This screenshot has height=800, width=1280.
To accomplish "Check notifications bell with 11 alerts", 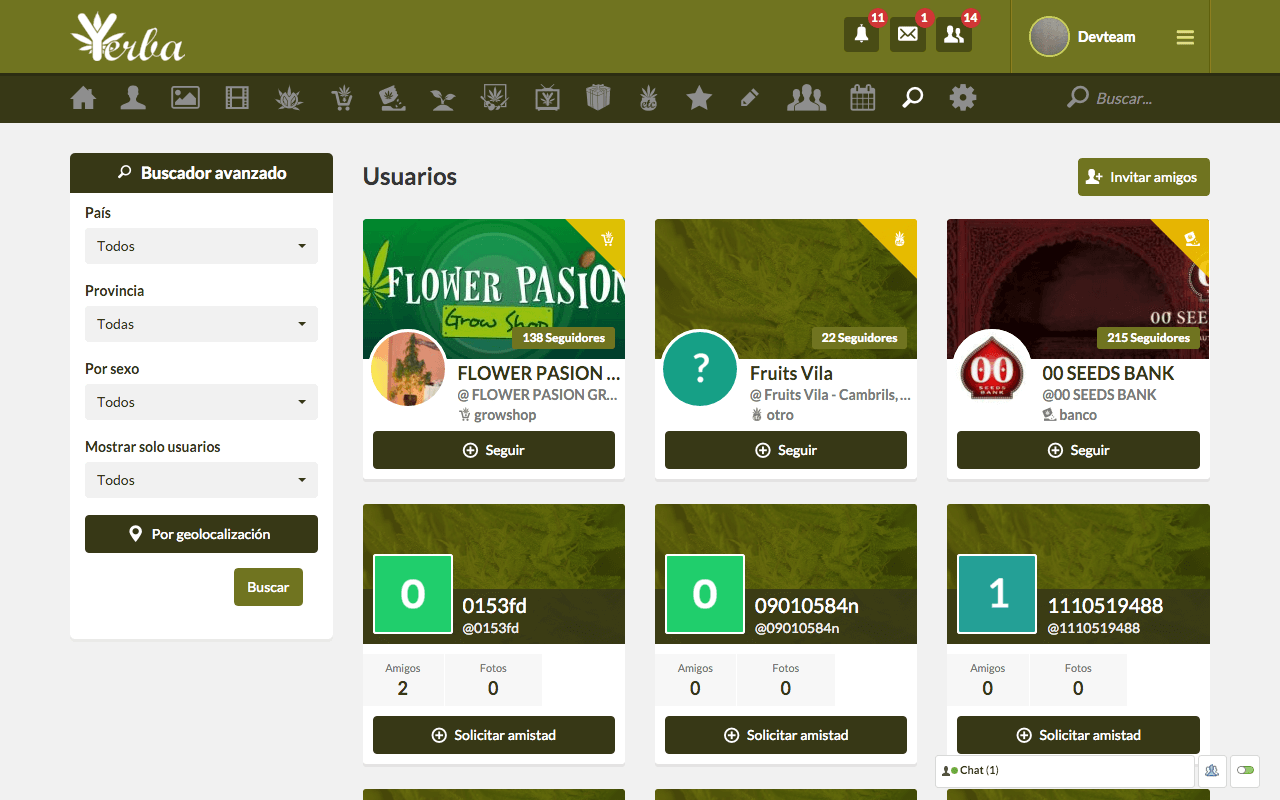I will coord(861,35).
